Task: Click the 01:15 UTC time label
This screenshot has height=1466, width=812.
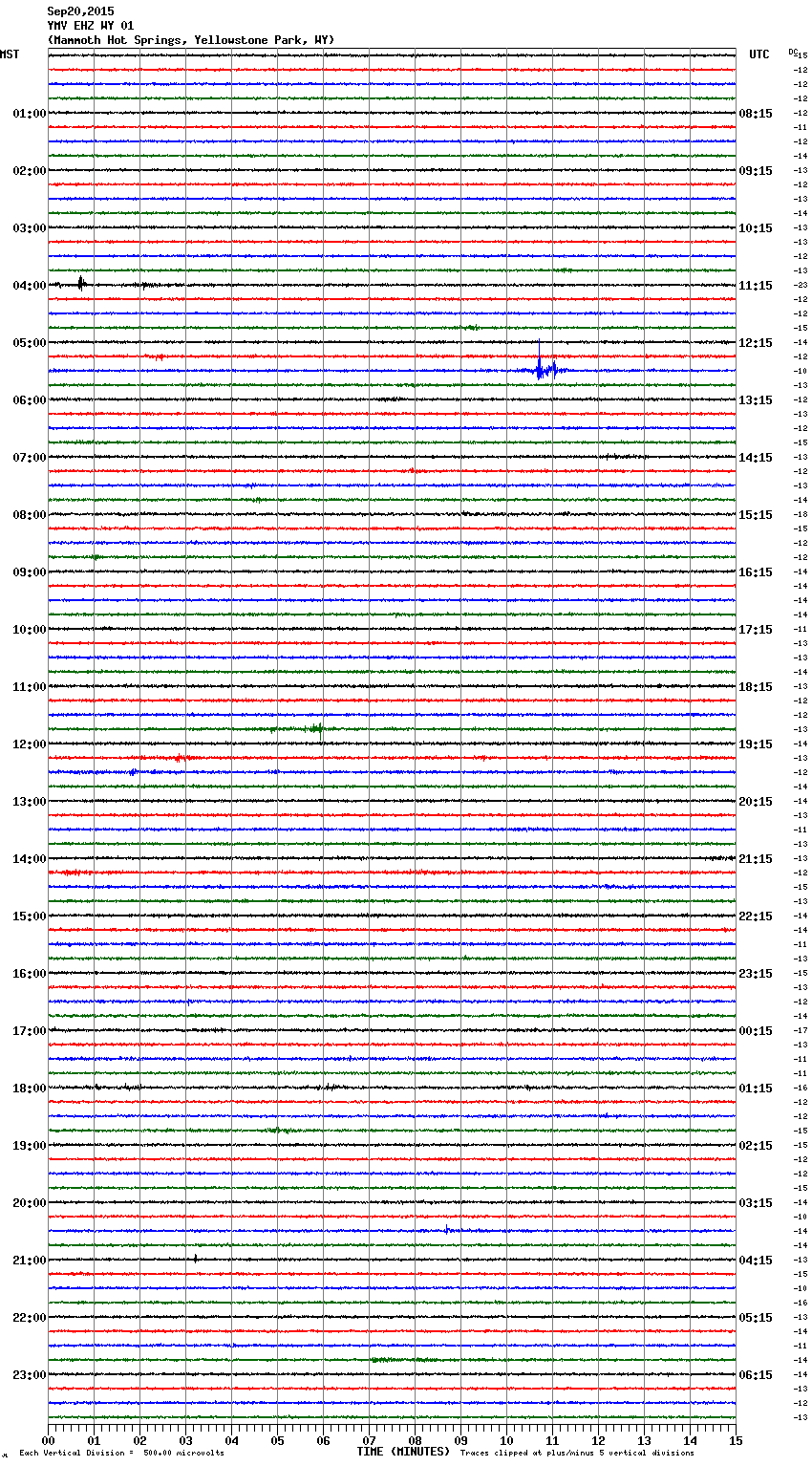Action: (756, 1089)
